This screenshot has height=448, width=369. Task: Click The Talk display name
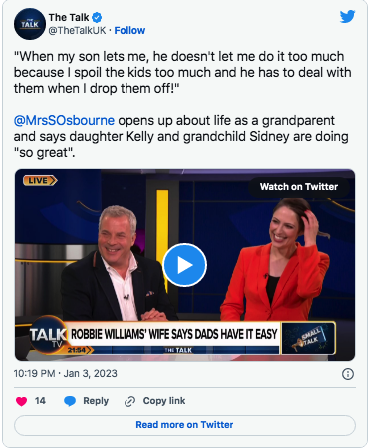(69, 17)
